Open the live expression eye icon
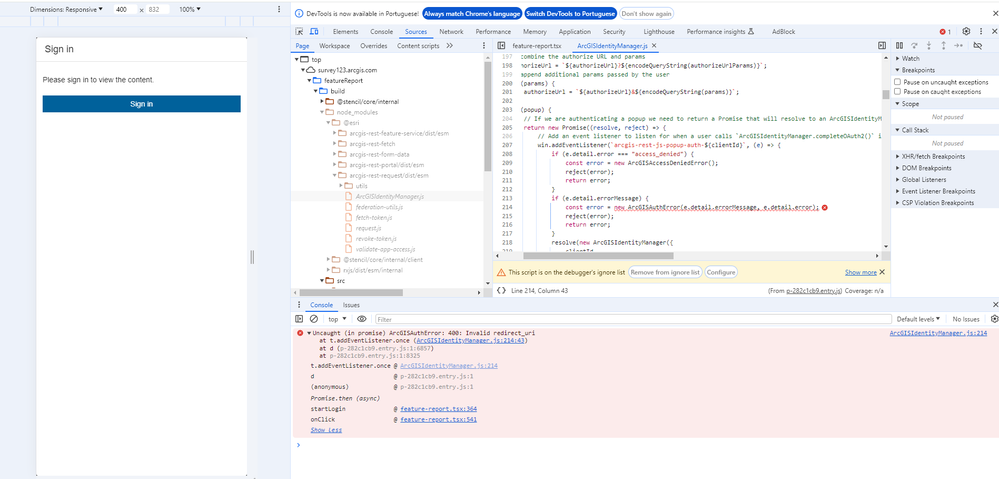This screenshot has height=479, width=999. [x=361, y=319]
